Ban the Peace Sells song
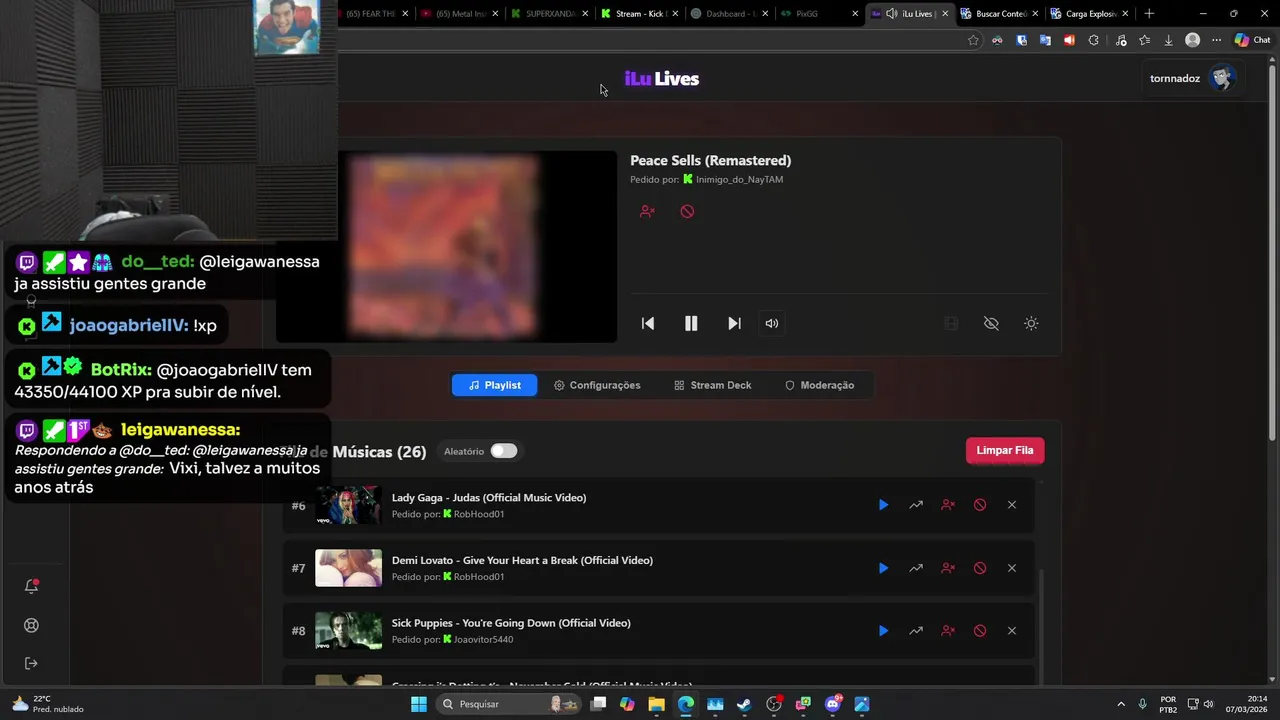Screen dimensions: 1280x720 (x=687, y=211)
